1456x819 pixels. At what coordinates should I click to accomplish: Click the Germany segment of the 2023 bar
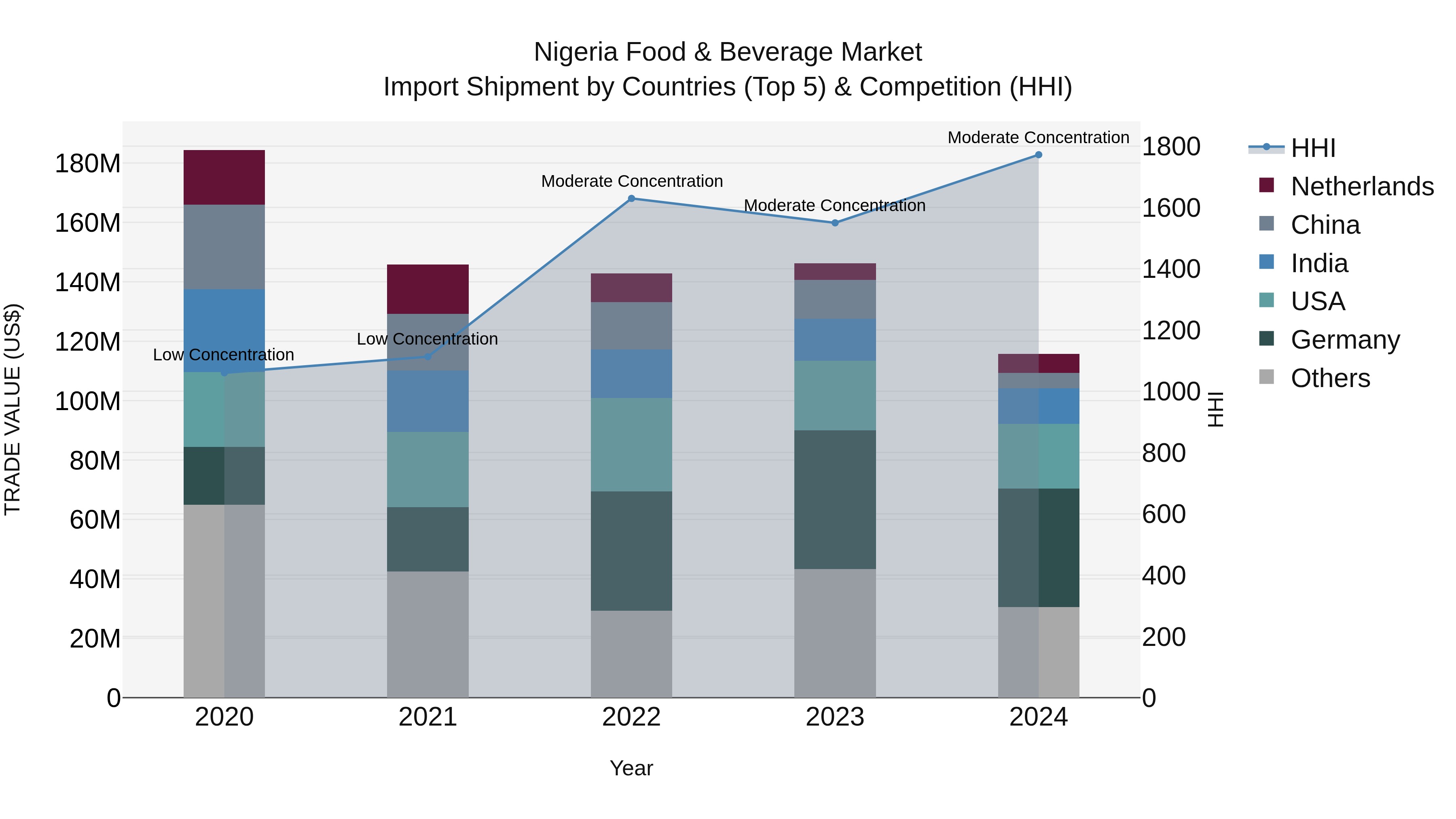coord(835,499)
